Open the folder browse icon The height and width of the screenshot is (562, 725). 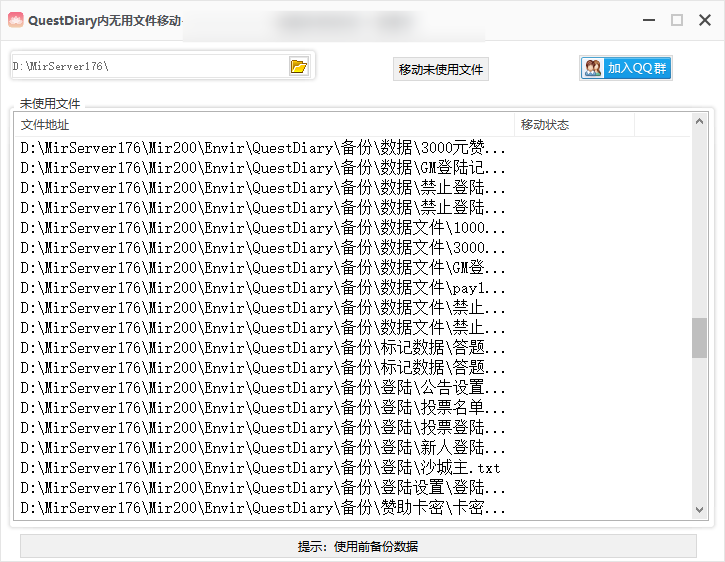click(299, 67)
